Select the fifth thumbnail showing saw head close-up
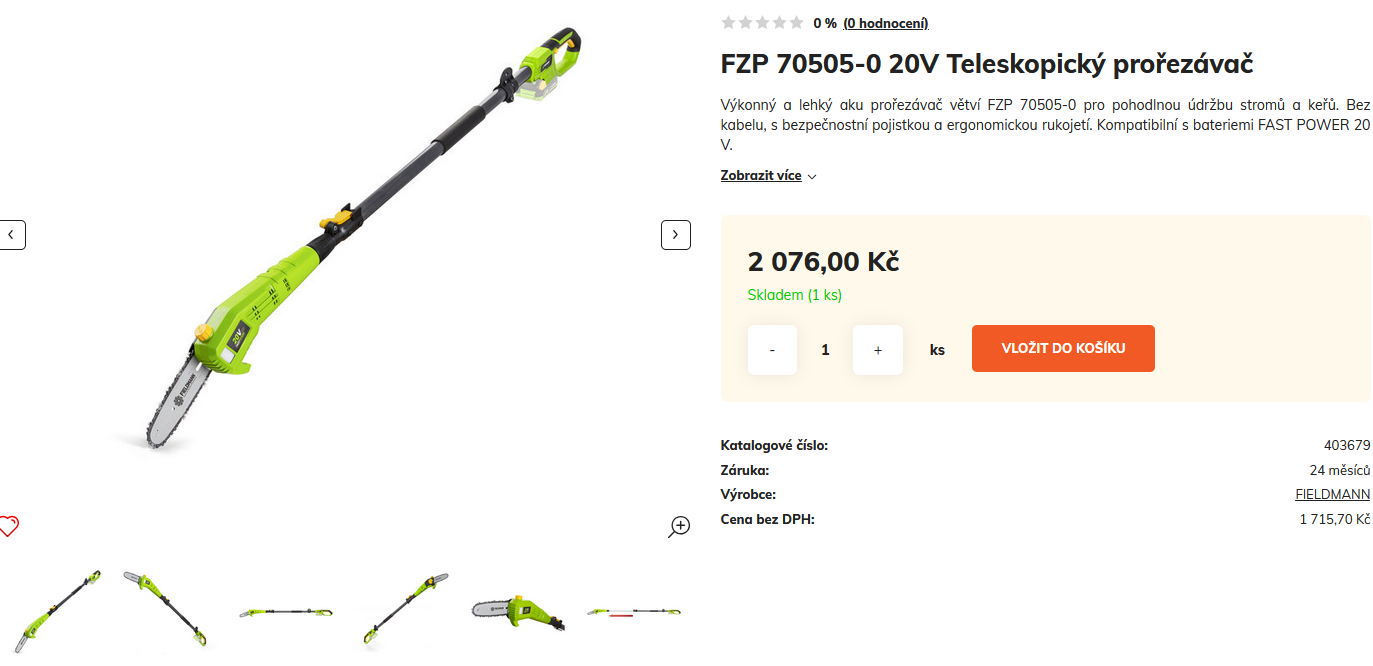 coord(517,611)
